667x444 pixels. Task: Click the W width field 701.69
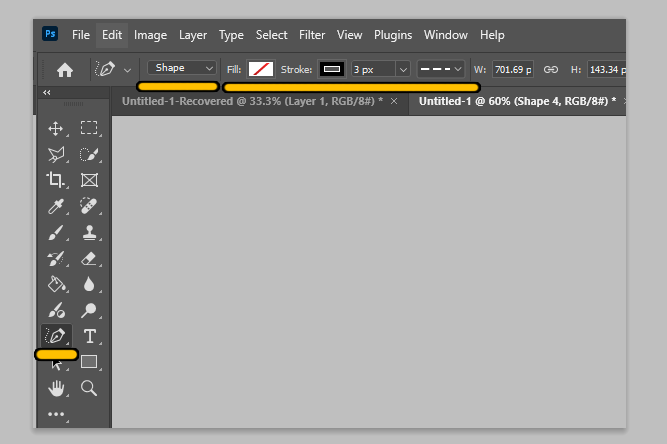point(513,69)
